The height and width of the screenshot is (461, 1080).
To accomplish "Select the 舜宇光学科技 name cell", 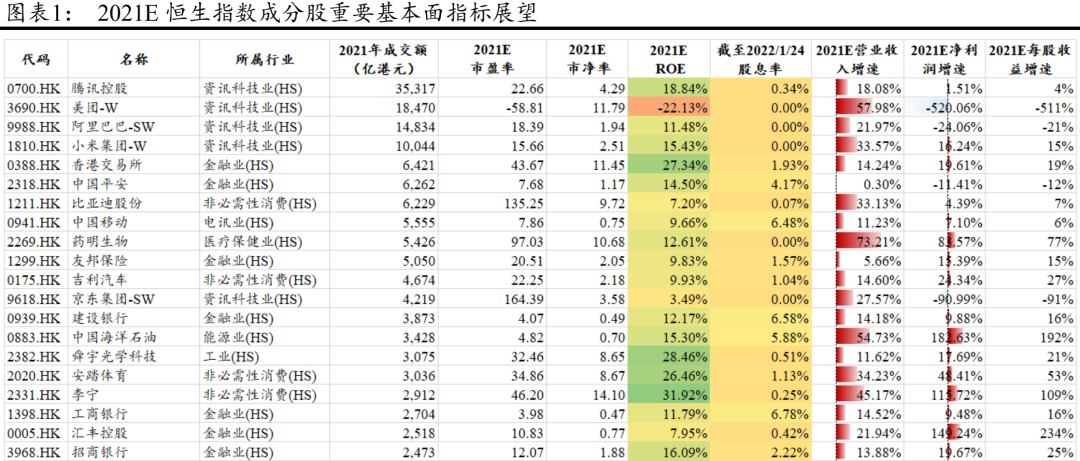I will [114, 359].
